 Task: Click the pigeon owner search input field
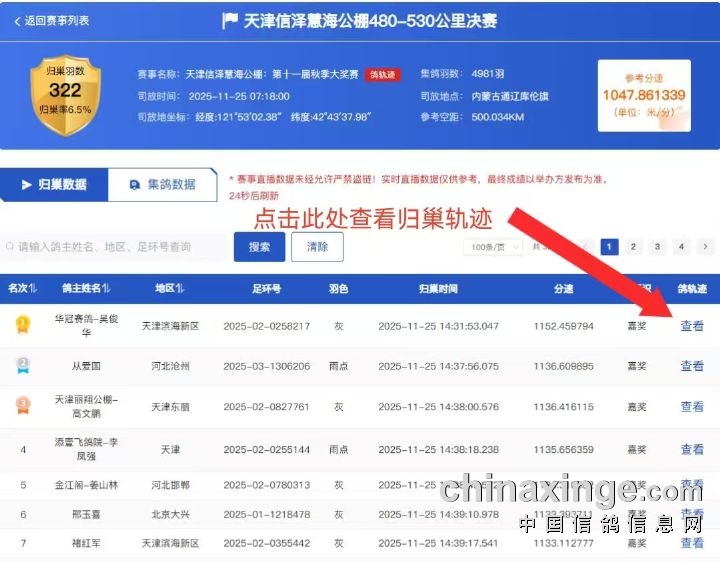pyautogui.click(x=115, y=246)
